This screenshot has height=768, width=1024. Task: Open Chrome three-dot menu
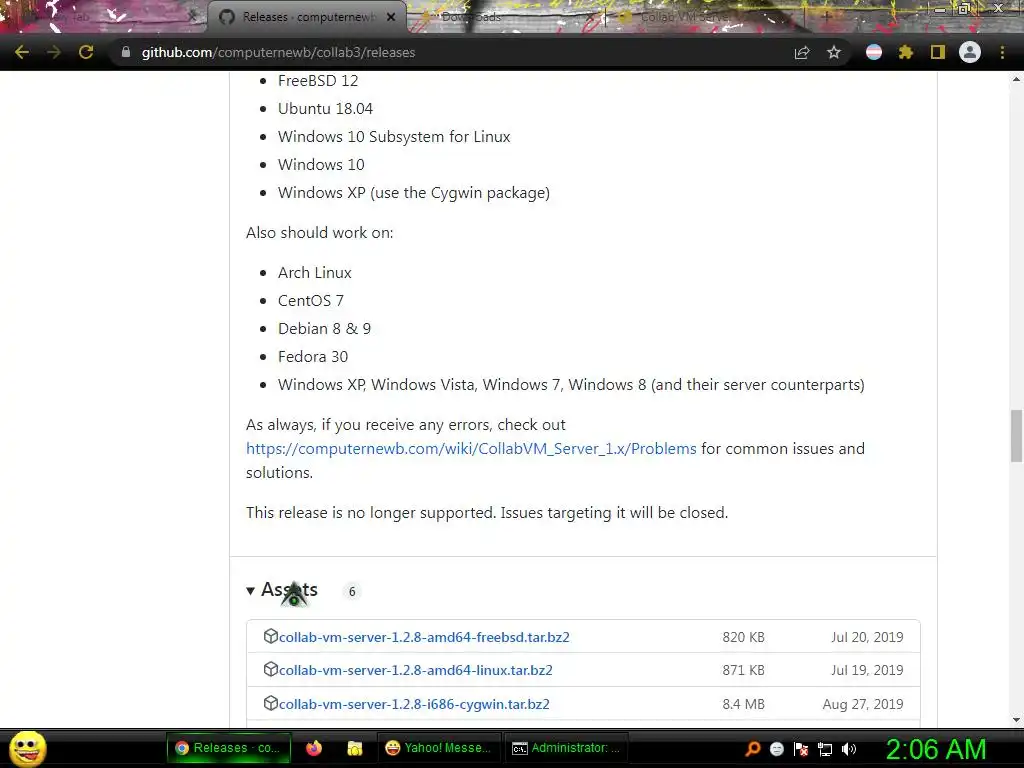[1002, 52]
